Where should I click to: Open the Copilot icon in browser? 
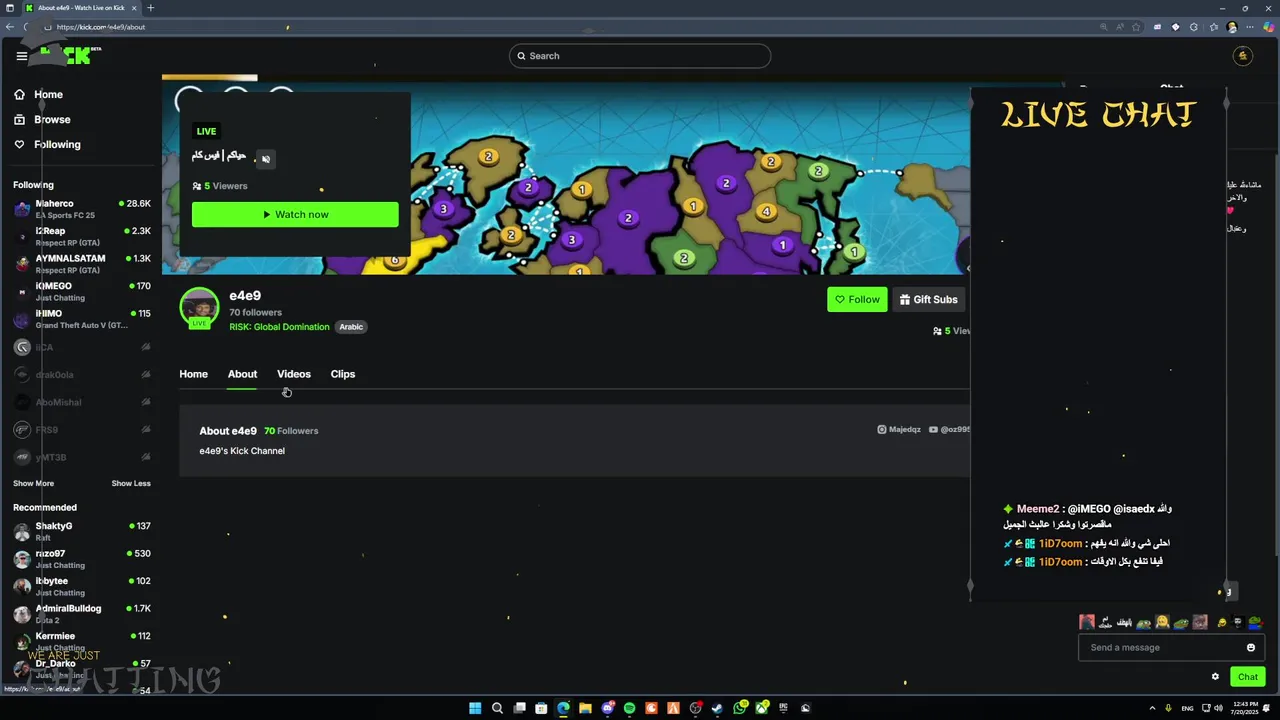[x=1269, y=27]
